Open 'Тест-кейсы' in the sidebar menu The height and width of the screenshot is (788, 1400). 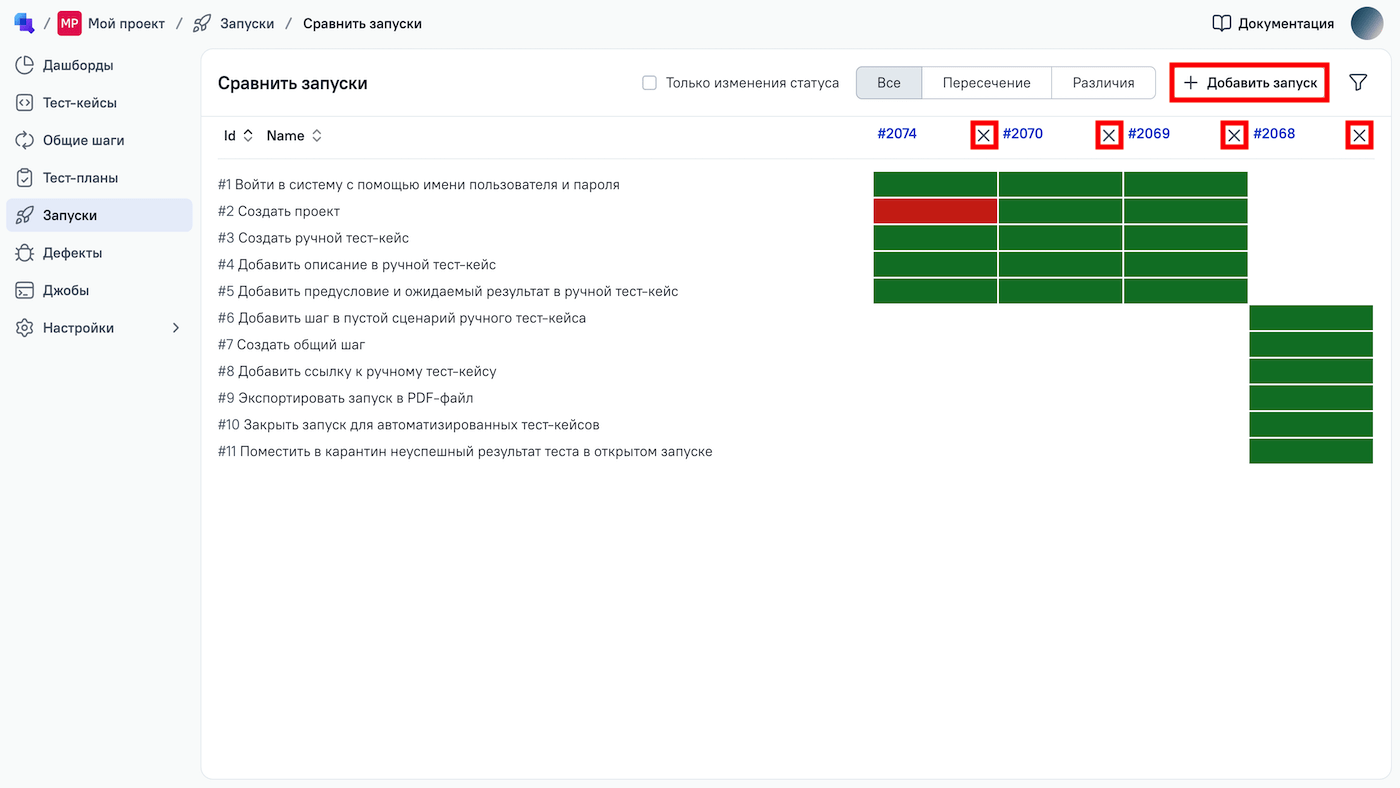click(x=80, y=103)
